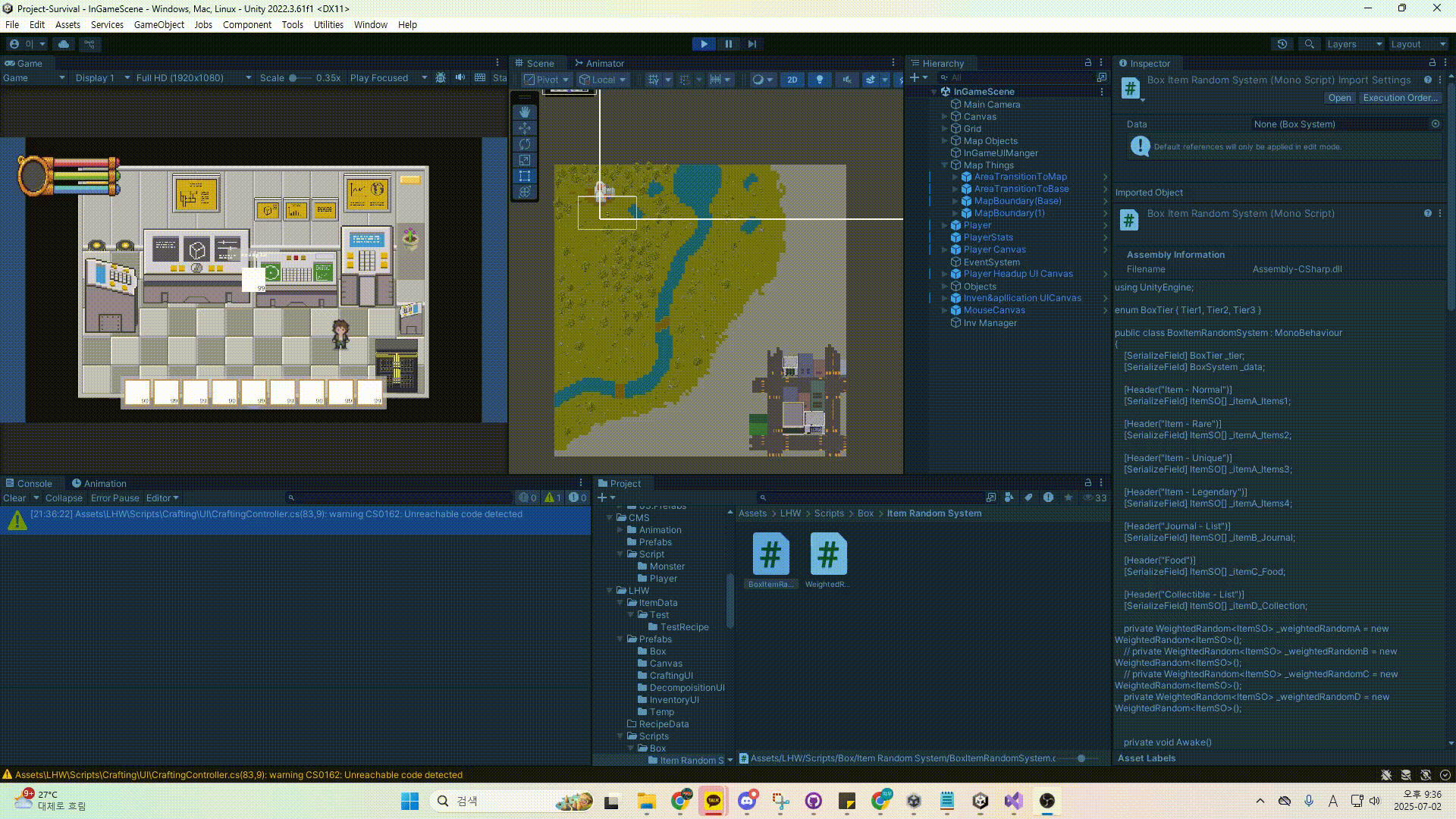The height and width of the screenshot is (819, 1456).
Task: Click the Open button in Inspector
Action: [1339, 98]
